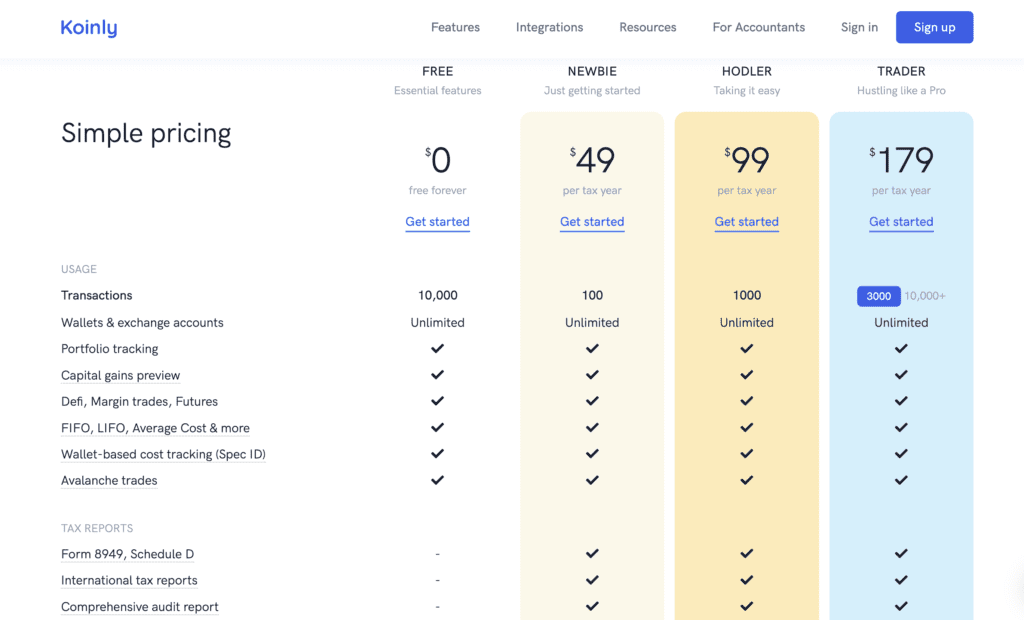The image size is (1024, 620).
Task: Click the Wallets & exchange accounts row label
Action: point(142,323)
